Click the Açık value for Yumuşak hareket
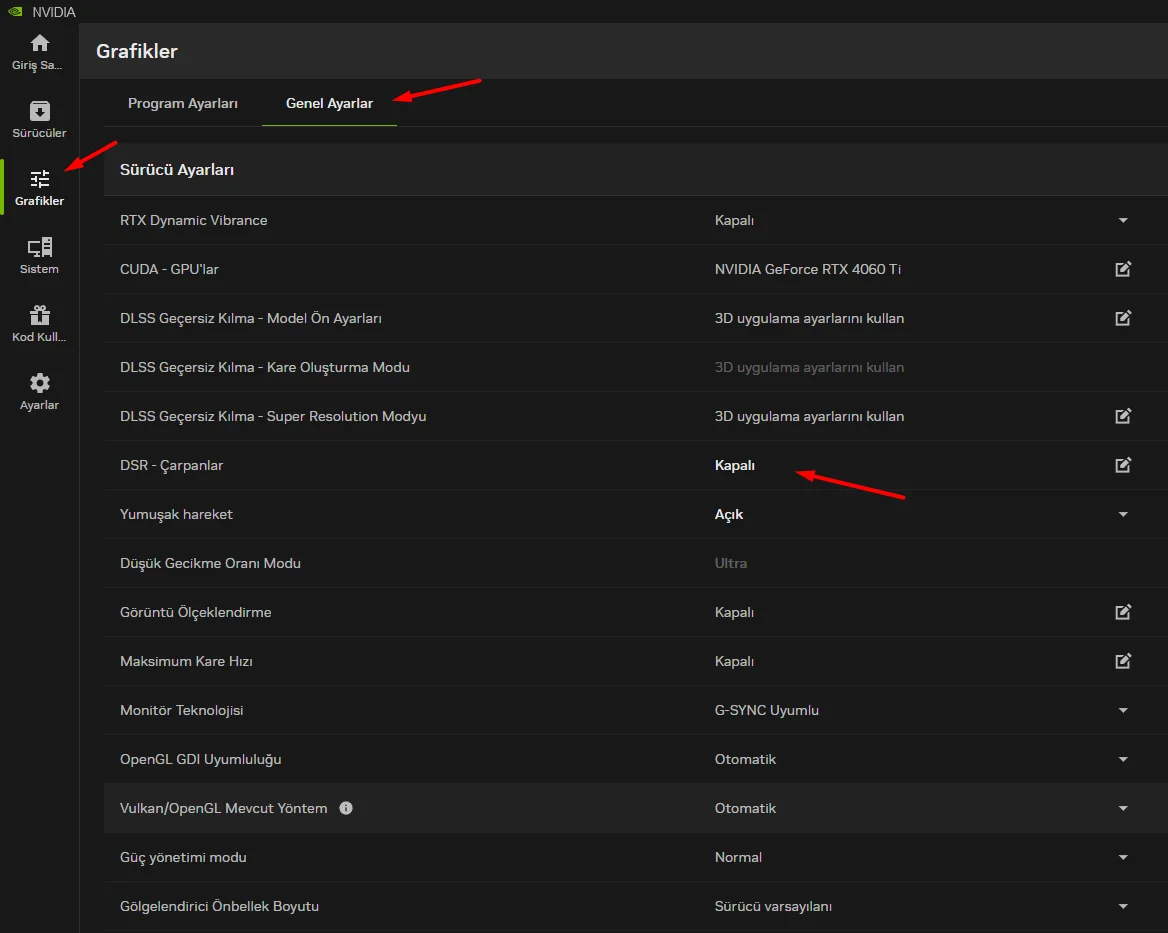 tap(729, 515)
